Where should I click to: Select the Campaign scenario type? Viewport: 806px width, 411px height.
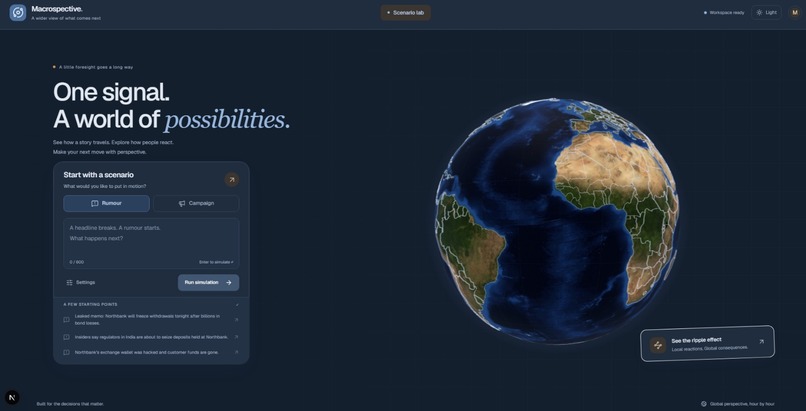coord(196,203)
